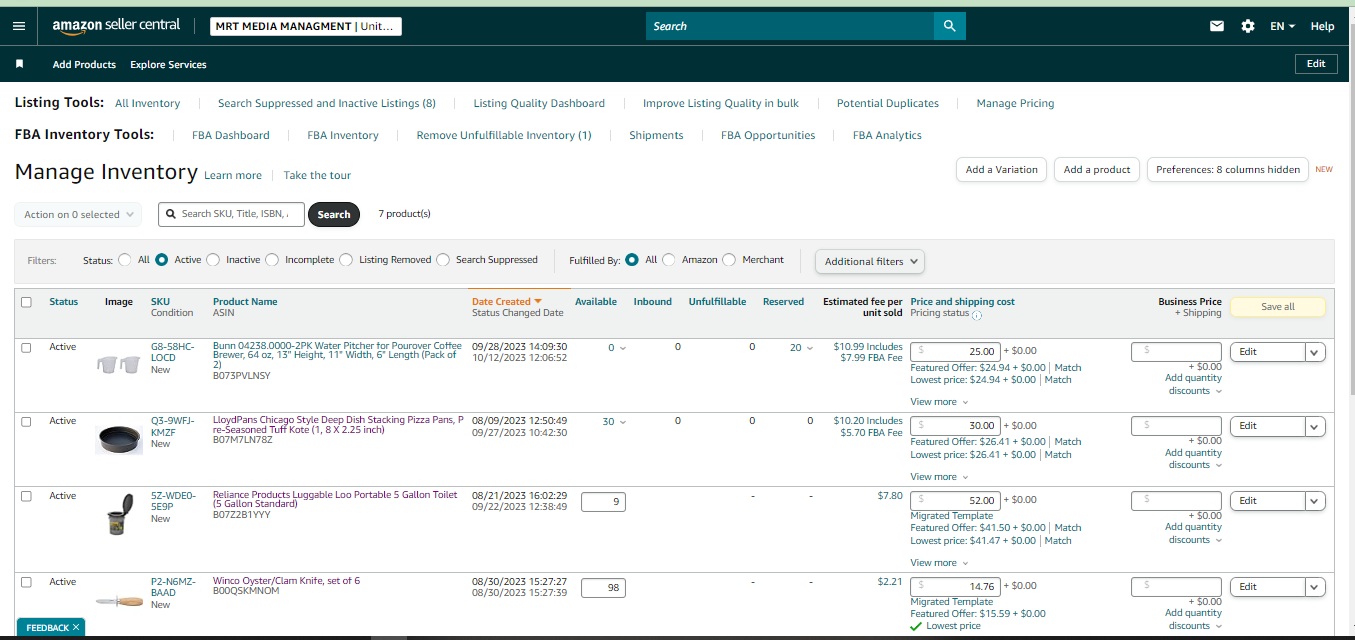This screenshot has width=1355, height=640.
Task: Expand the Available 30 chevron for LloydPans
Action: (x=622, y=422)
